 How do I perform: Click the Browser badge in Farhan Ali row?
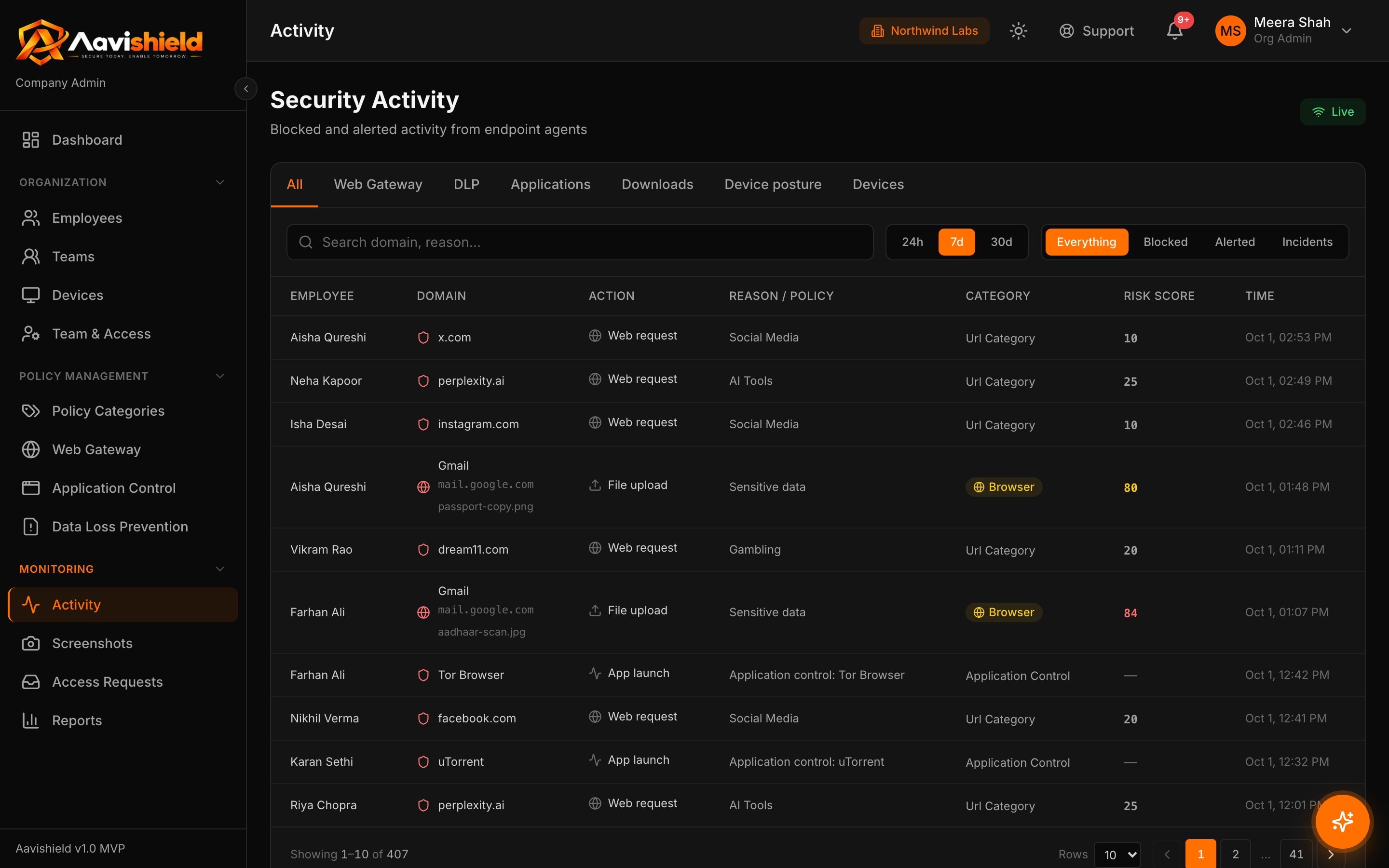(1003, 612)
